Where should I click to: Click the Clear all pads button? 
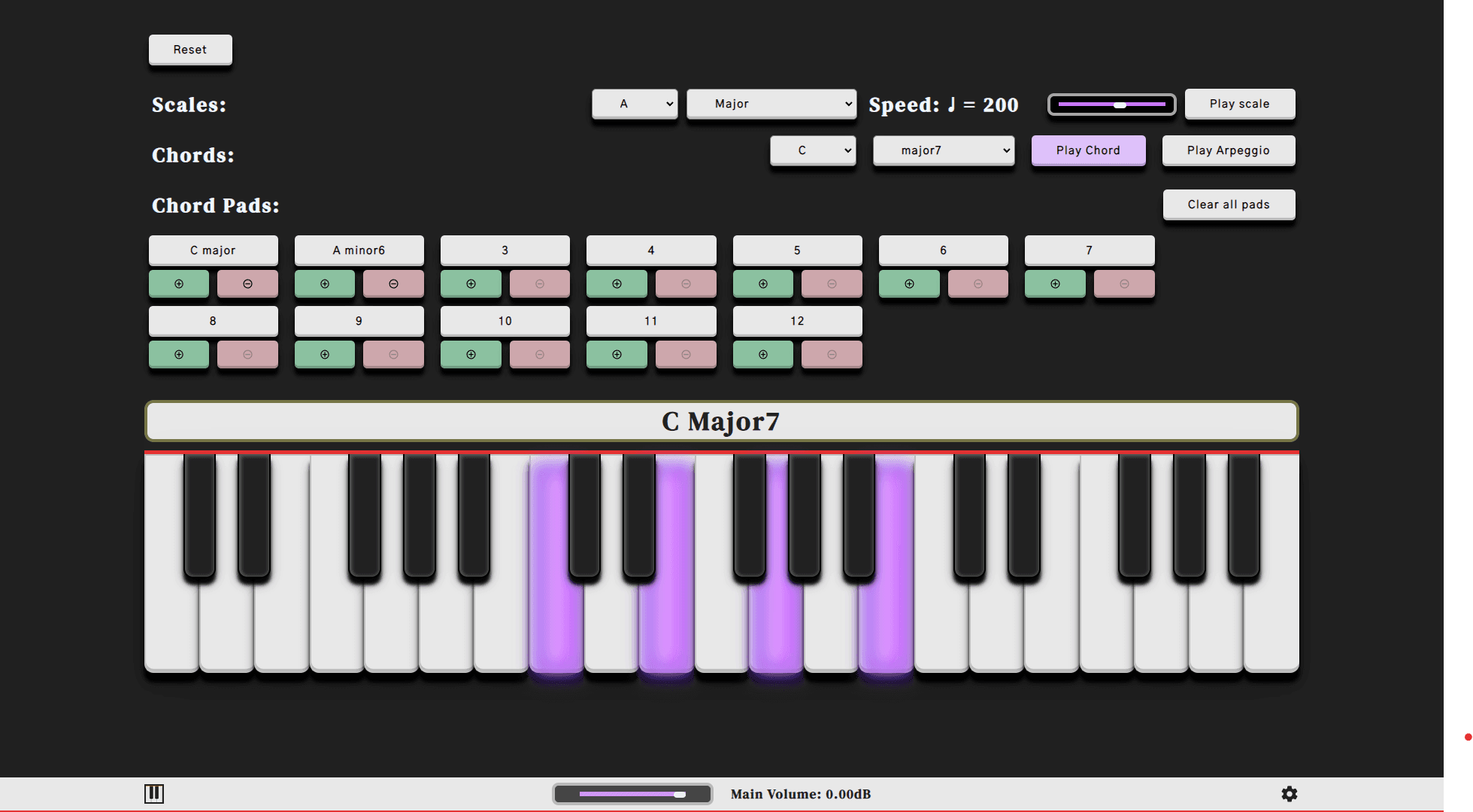(x=1228, y=205)
